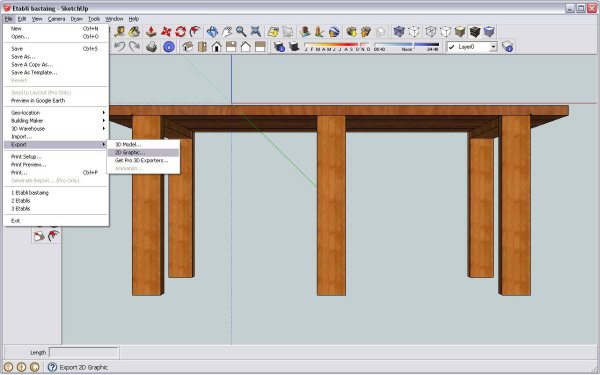Open the View menu
Screen dimensions: 600x375
click(x=37, y=19)
